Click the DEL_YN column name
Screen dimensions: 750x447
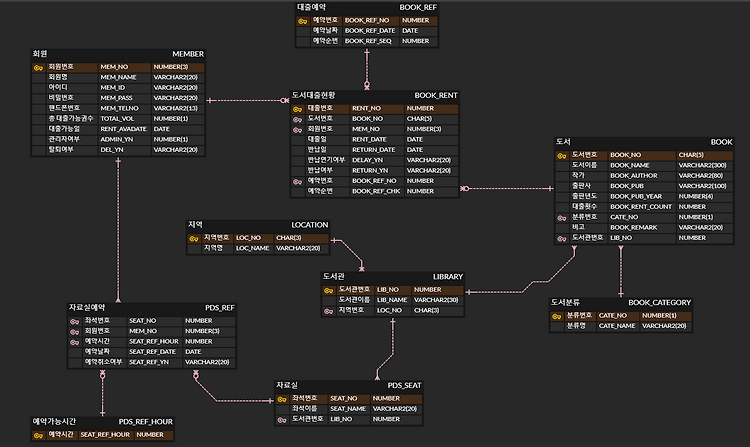tap(111, 150)
